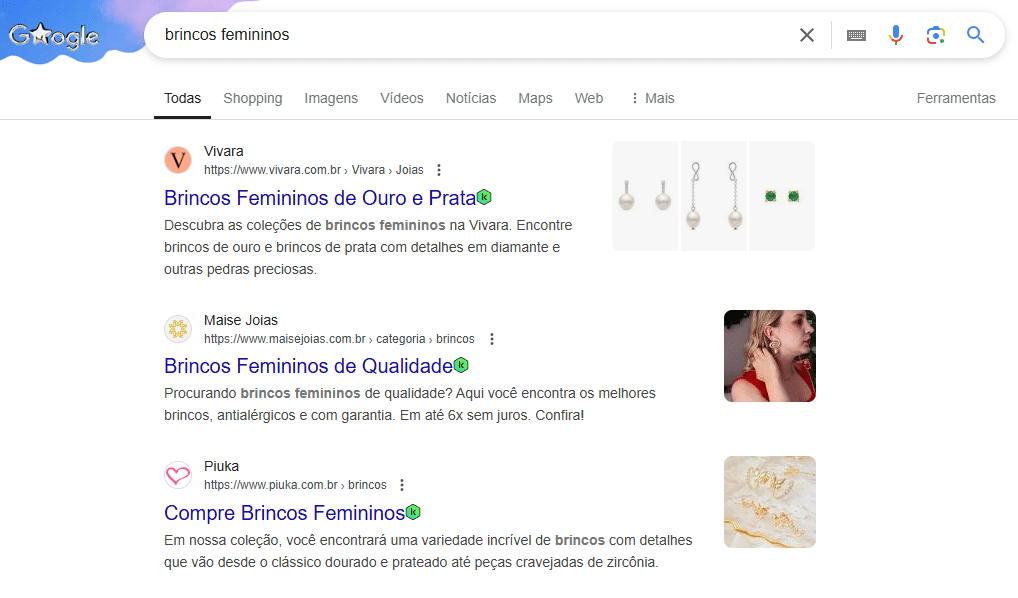Click green badge beside Vivara result title
The width and height of the screenshot is (1018, 598).
click(x=484, y=197)
